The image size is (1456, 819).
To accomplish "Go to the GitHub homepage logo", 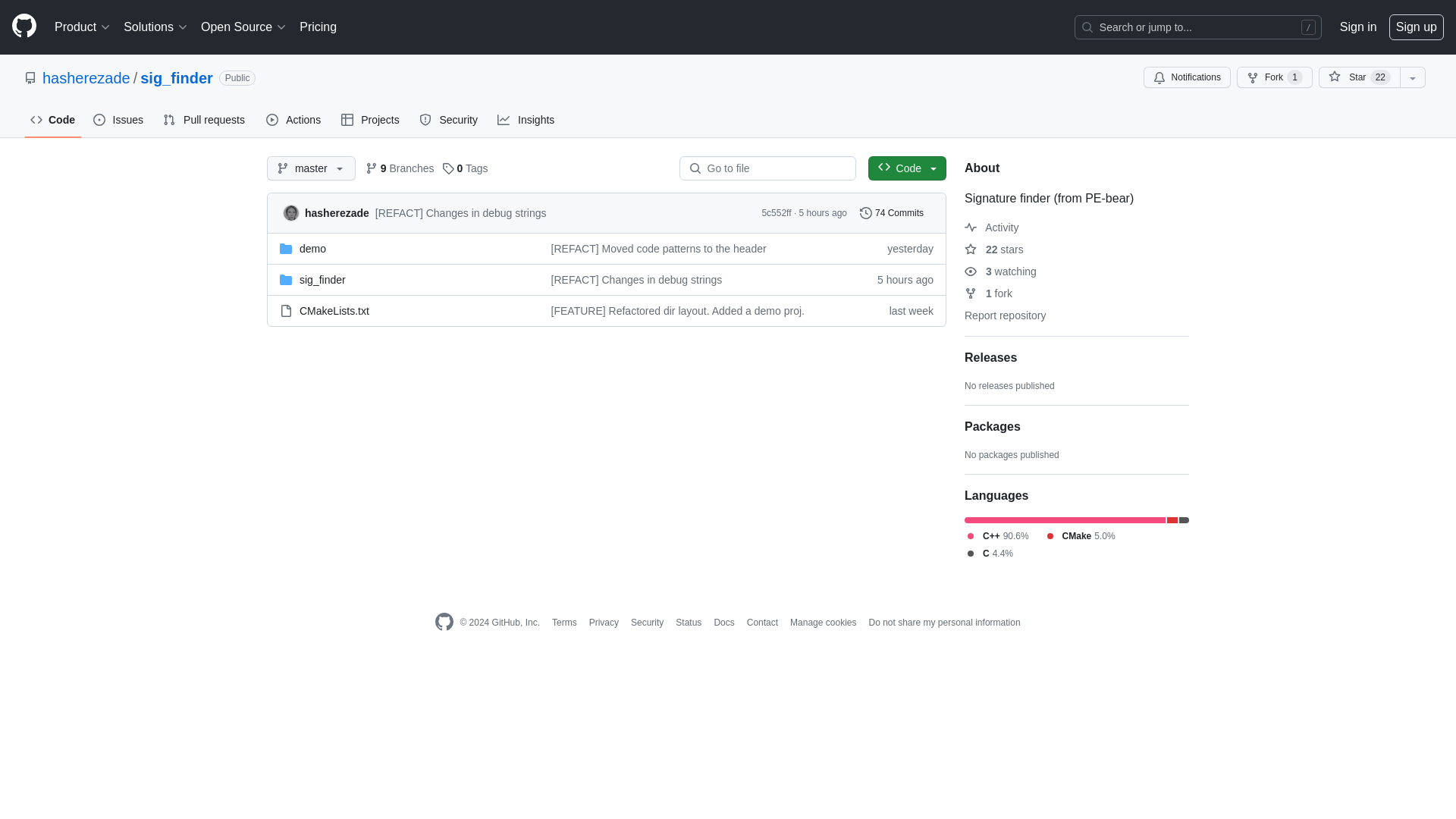I will coord(24,27).
